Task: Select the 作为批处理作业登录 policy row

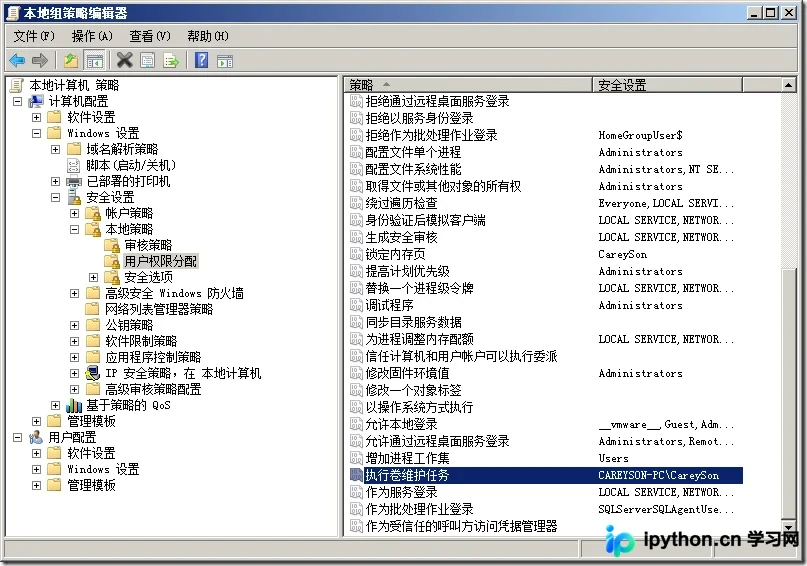Action: (x=544, y=509)
